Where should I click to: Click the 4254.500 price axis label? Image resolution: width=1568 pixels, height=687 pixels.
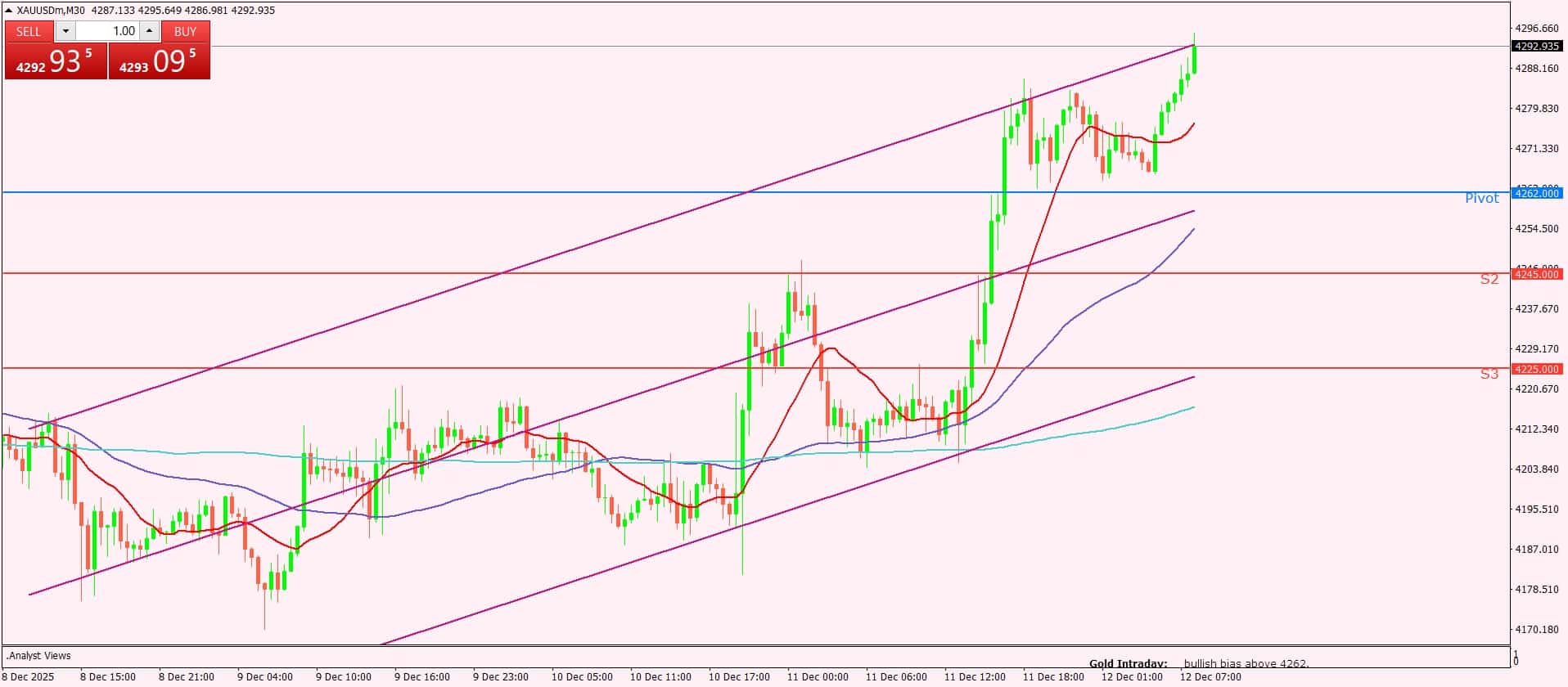(x=1538, y=228)
